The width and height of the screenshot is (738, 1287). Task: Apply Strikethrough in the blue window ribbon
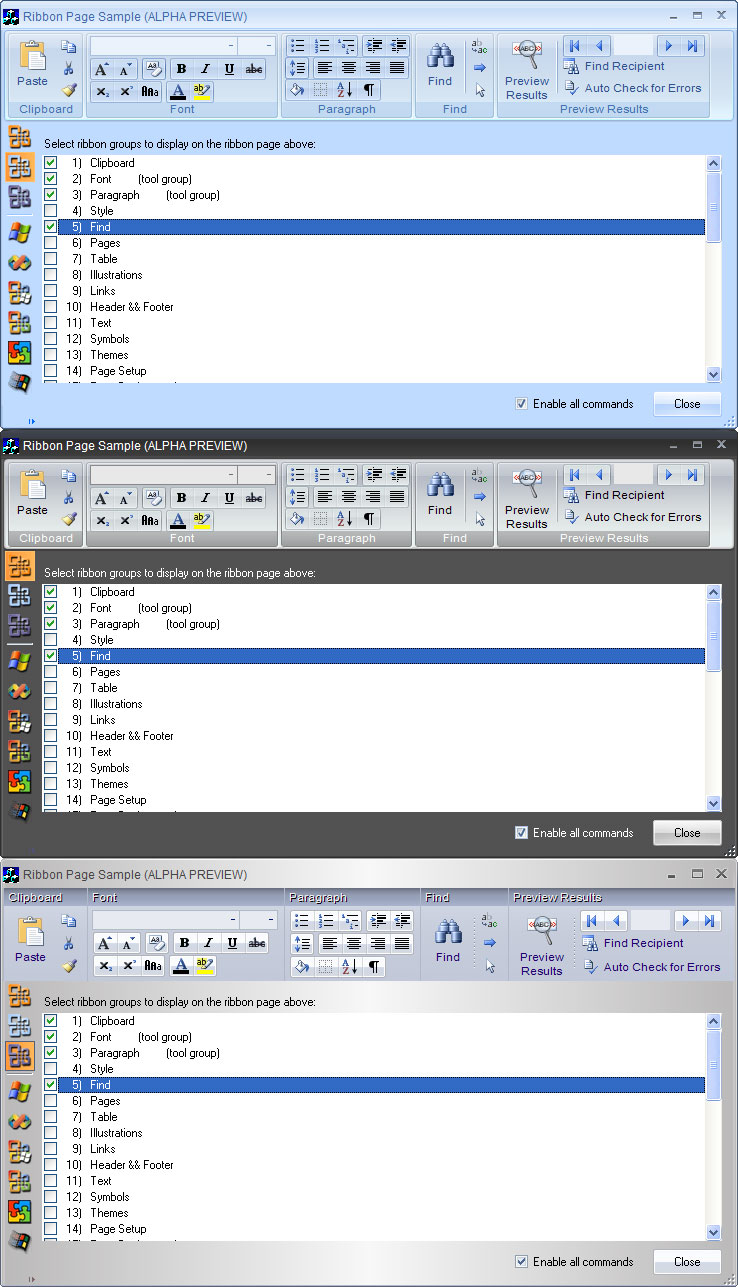pyautogui.click(x=254, y=69)
